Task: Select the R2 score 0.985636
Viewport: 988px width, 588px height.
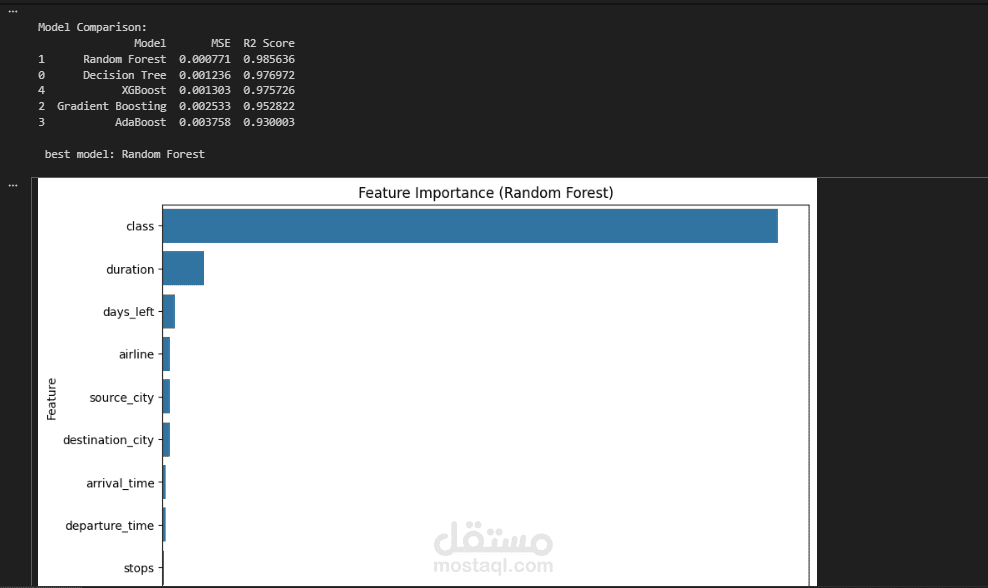Action: pyautogui.click(x=269, y=59)
